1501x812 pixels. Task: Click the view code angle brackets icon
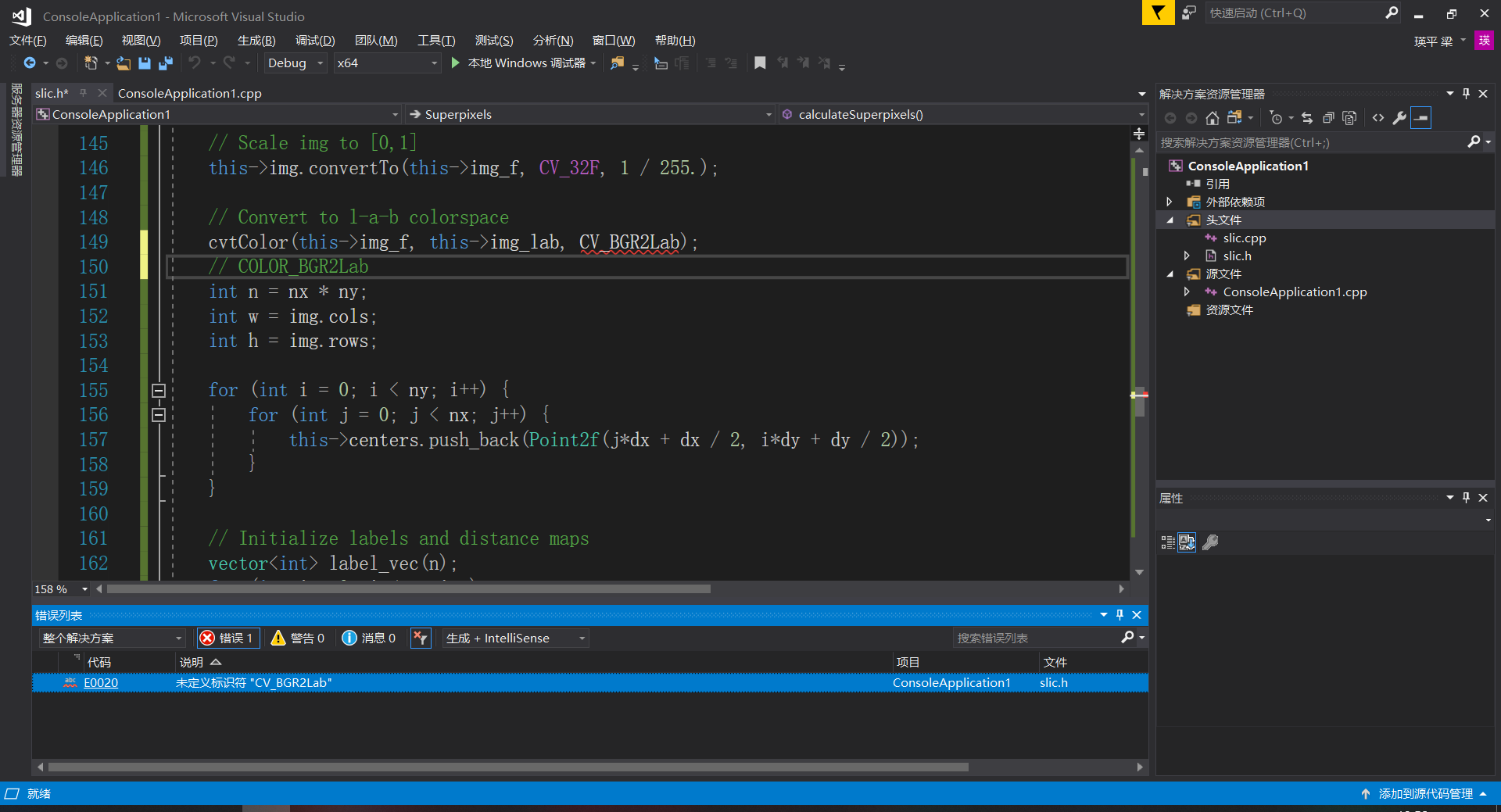click(1378, 118)
